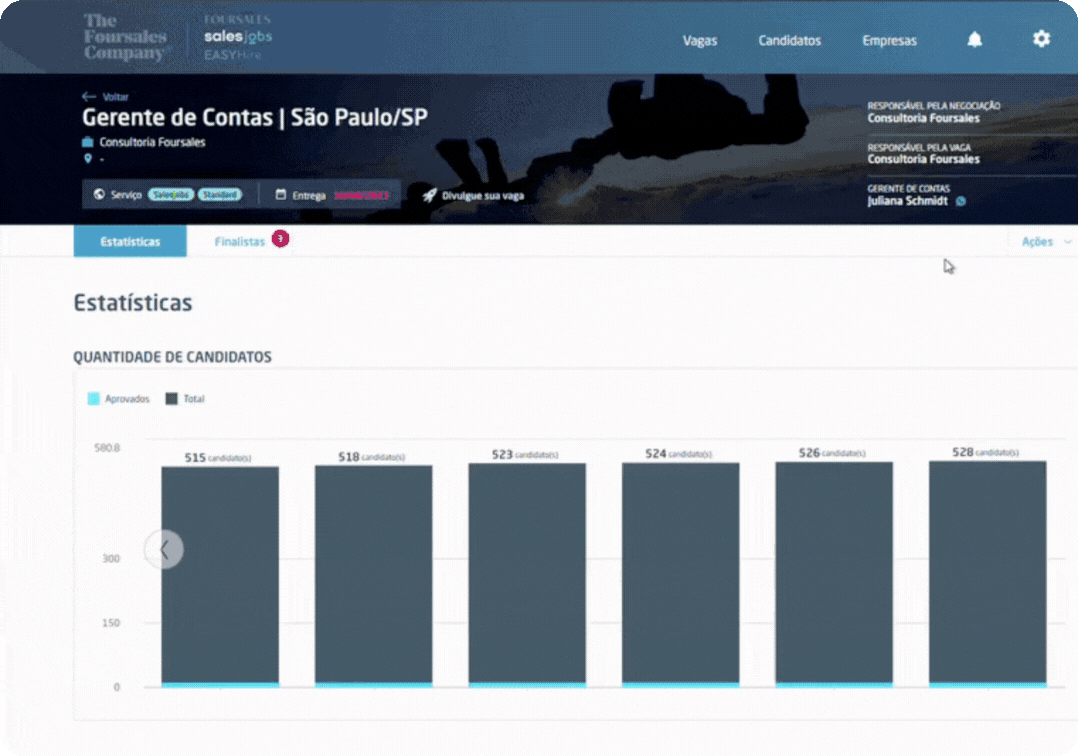Toggle the Aprovados legend swatch
1080x756 pixels.
pyautogui.click(x=94, y=399)
